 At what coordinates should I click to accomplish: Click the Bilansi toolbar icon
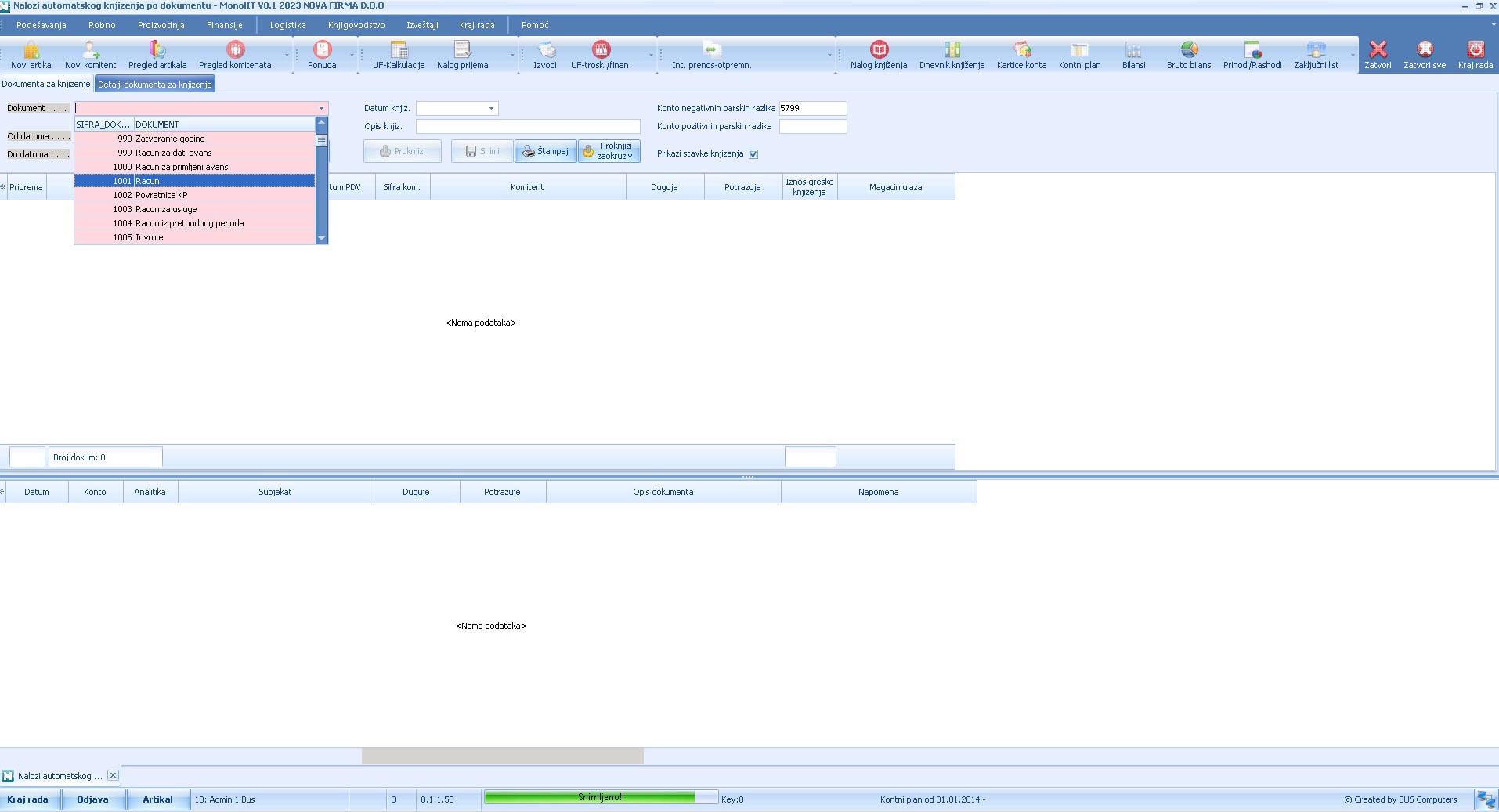click(1133, 55)
